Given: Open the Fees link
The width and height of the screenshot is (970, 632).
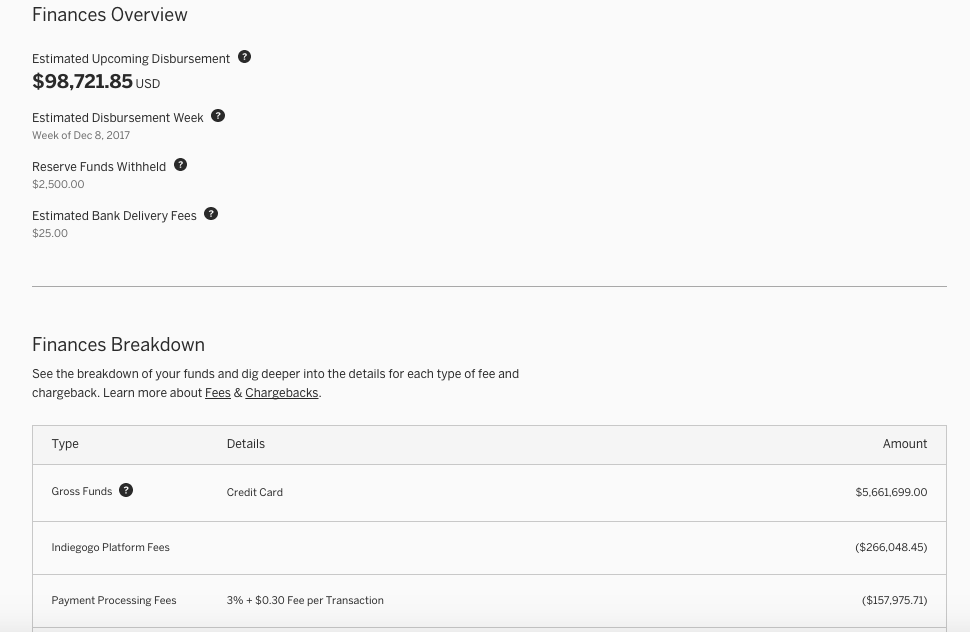Looking at the screenshot, I should pos(218,393).
